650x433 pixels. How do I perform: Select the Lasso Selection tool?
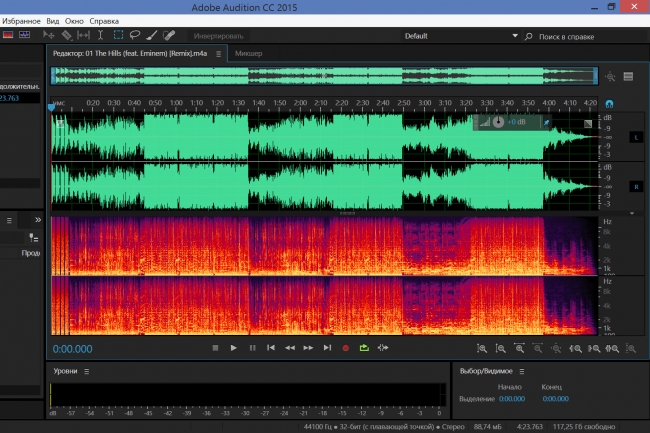[x=135, y=36]
